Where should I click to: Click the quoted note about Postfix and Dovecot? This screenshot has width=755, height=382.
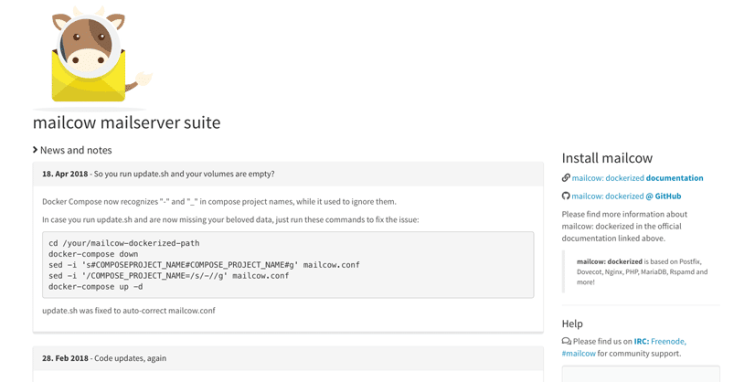pyautogui.click(x=640, y=272)
